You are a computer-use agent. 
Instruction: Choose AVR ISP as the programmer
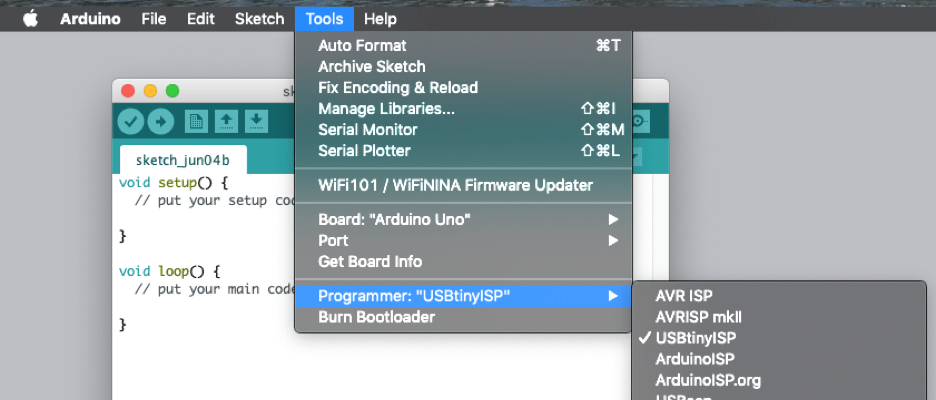[x=683, y=296]
